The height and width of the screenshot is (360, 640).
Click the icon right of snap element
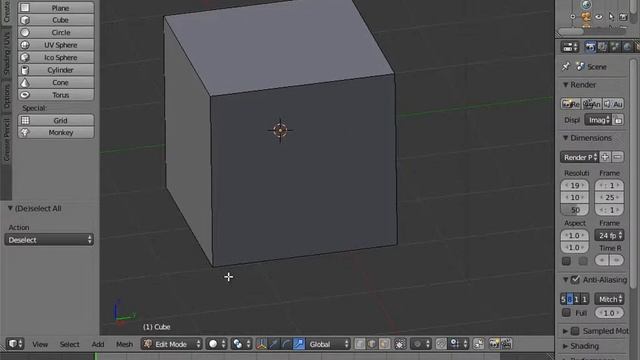point(479,344)
